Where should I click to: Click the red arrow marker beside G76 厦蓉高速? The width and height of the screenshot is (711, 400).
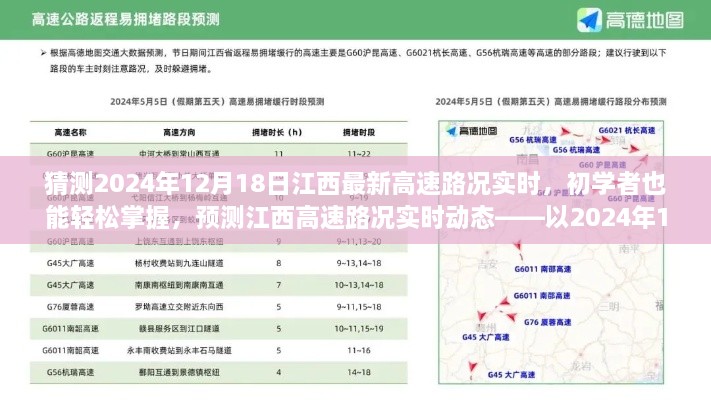(511, 317)
